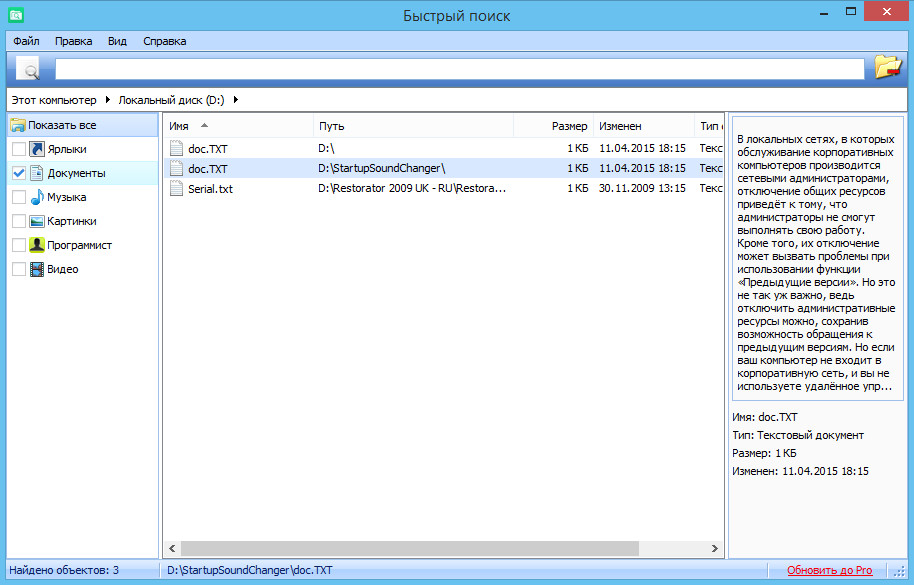Screen dimensions: 914x585
Task: Open the Правка menu
Action: coord(73,41)
